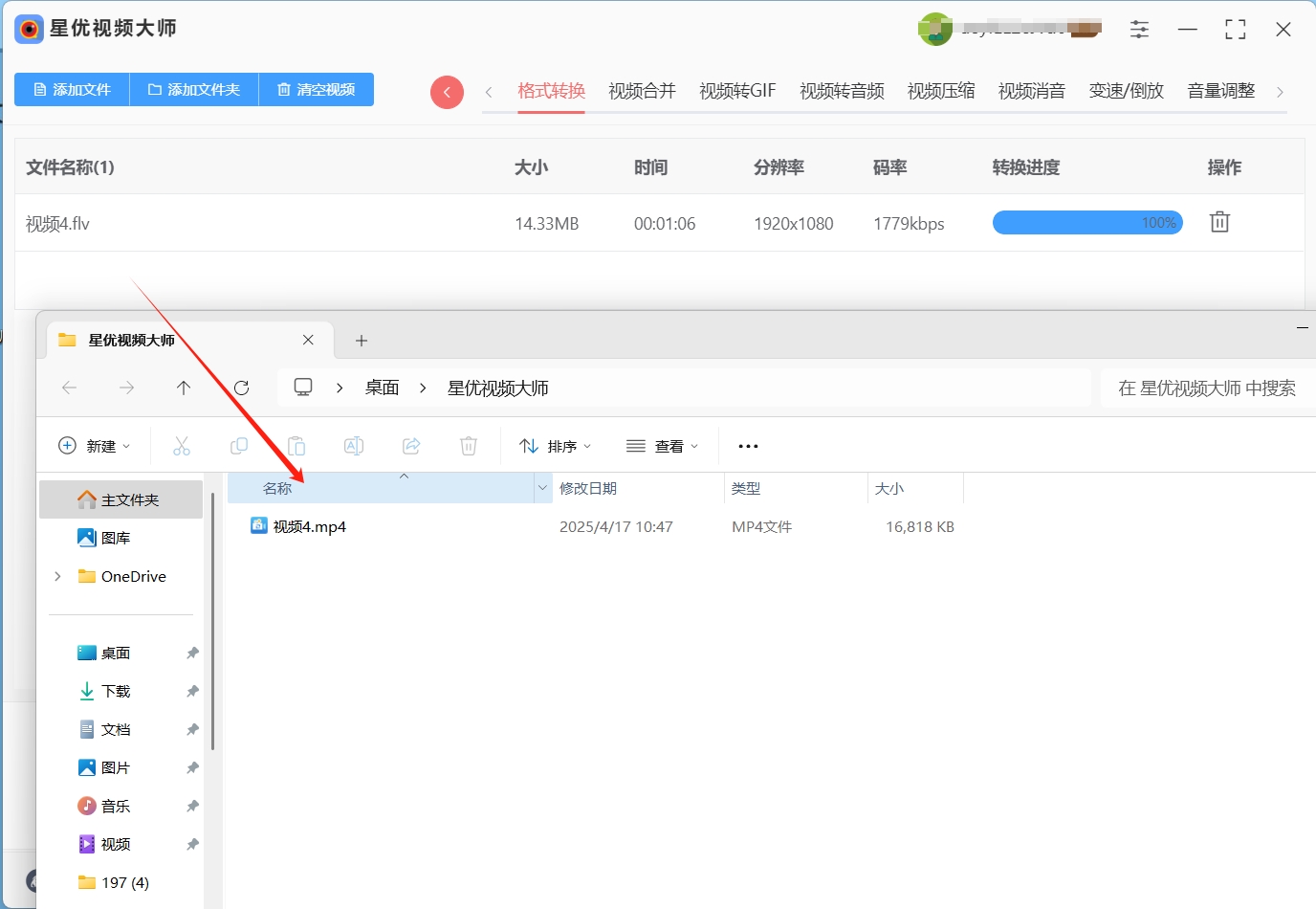Click the 添加文件夹 button

pos(194,89)
